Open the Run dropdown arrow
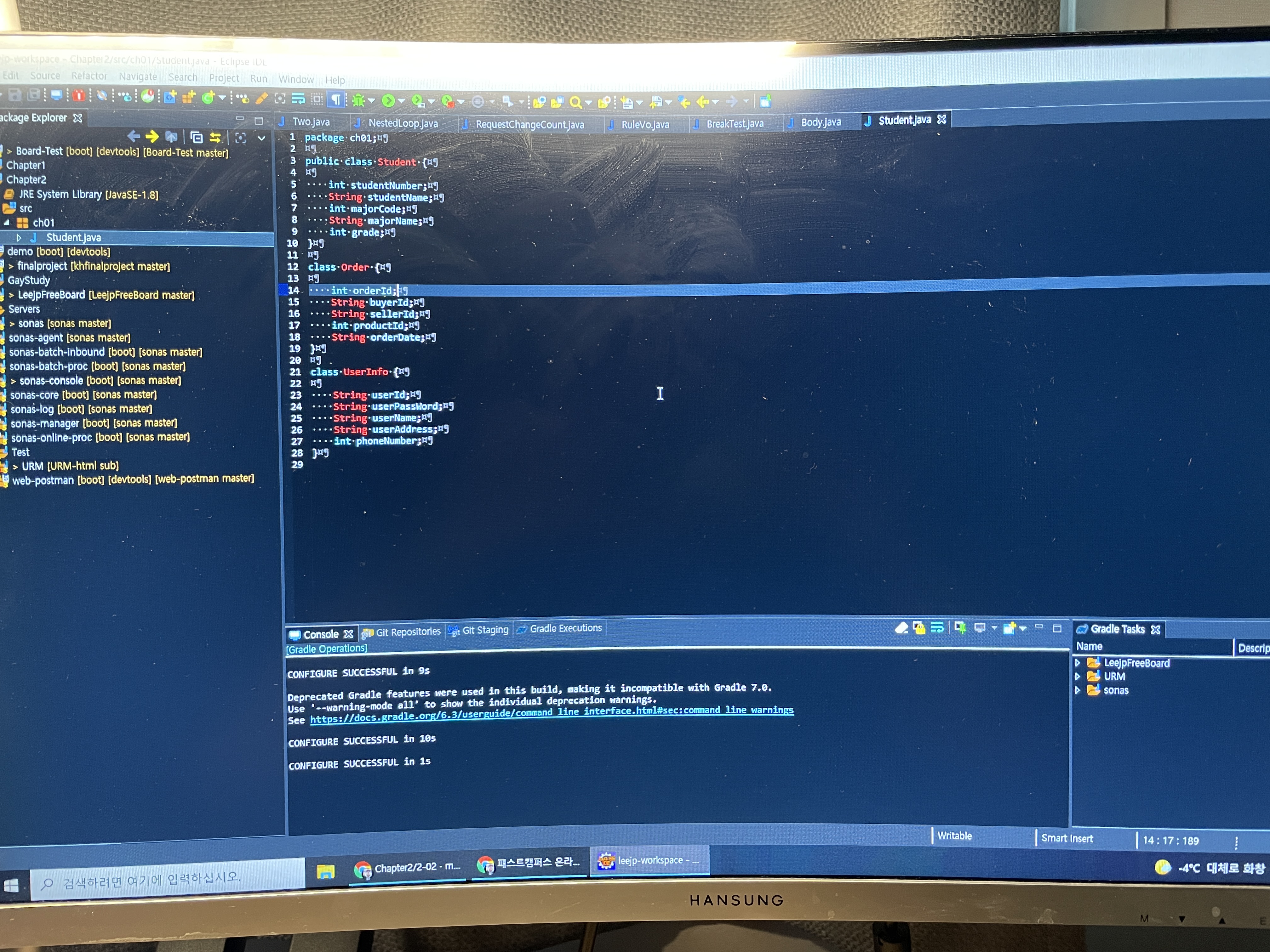The image size is (1270, 952). [401, 102]
